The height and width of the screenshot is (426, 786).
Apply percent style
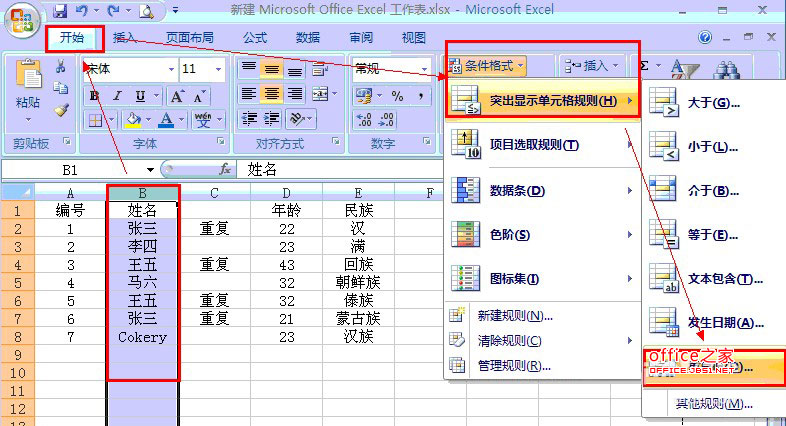398,96
